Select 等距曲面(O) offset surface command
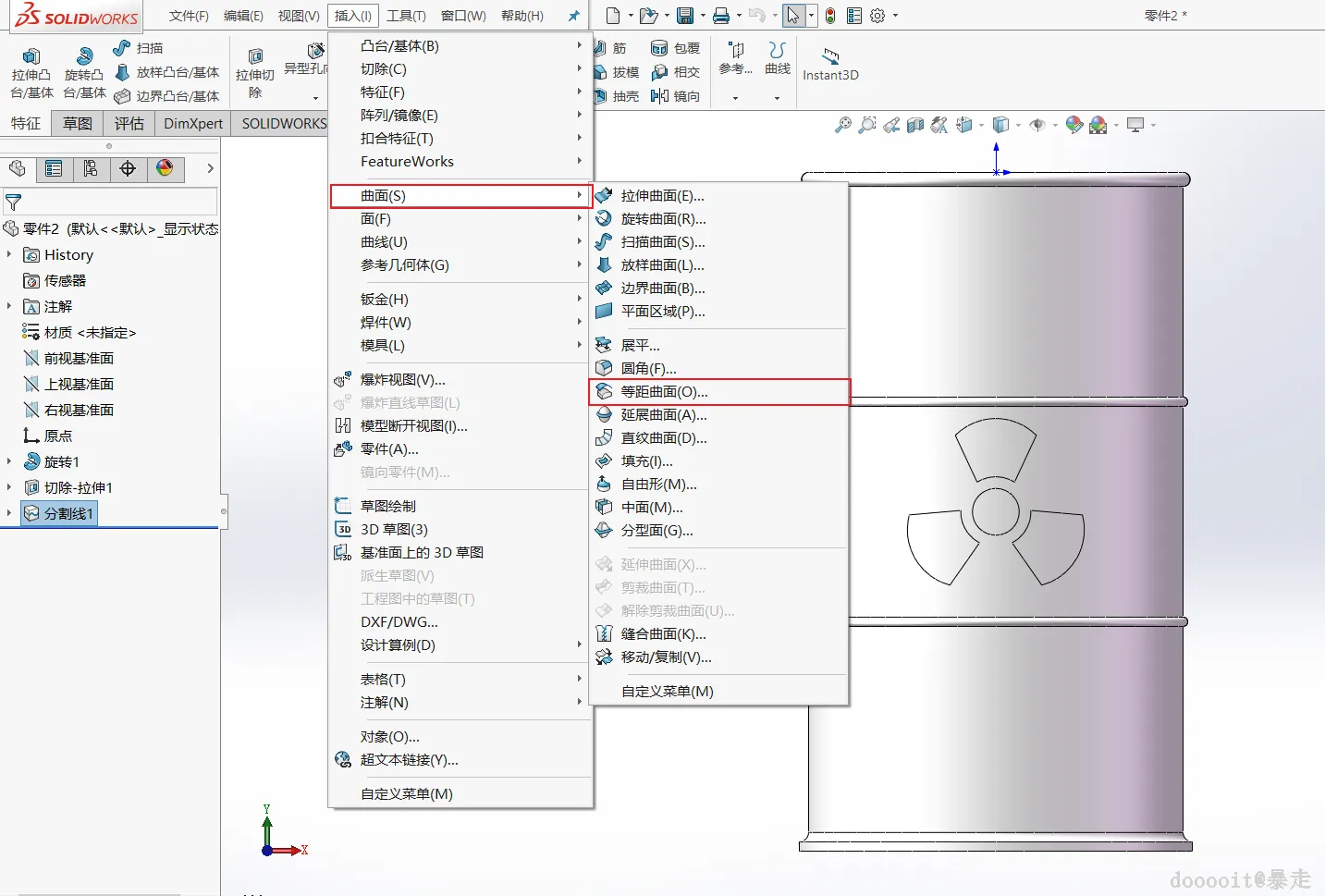 click(x=719, y=392)
